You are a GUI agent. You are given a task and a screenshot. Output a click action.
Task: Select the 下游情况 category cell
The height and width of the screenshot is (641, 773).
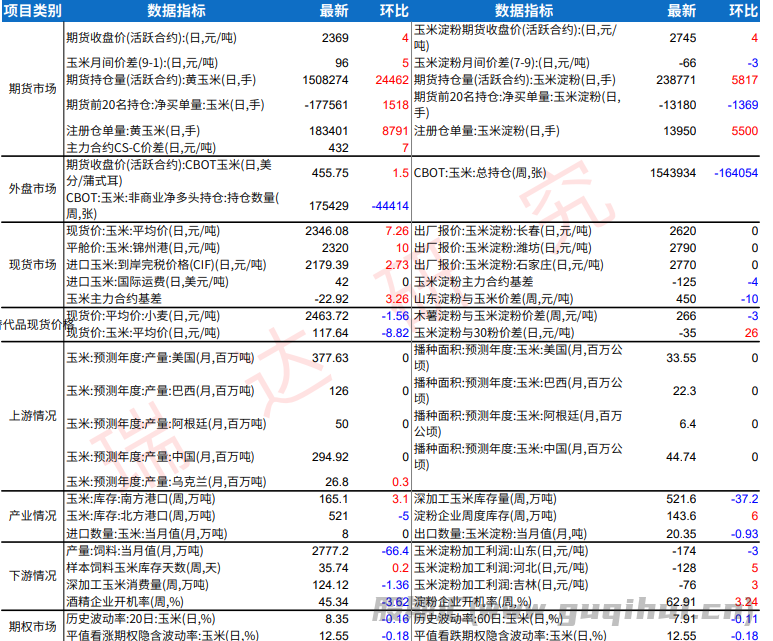click(x=32, y=576)
